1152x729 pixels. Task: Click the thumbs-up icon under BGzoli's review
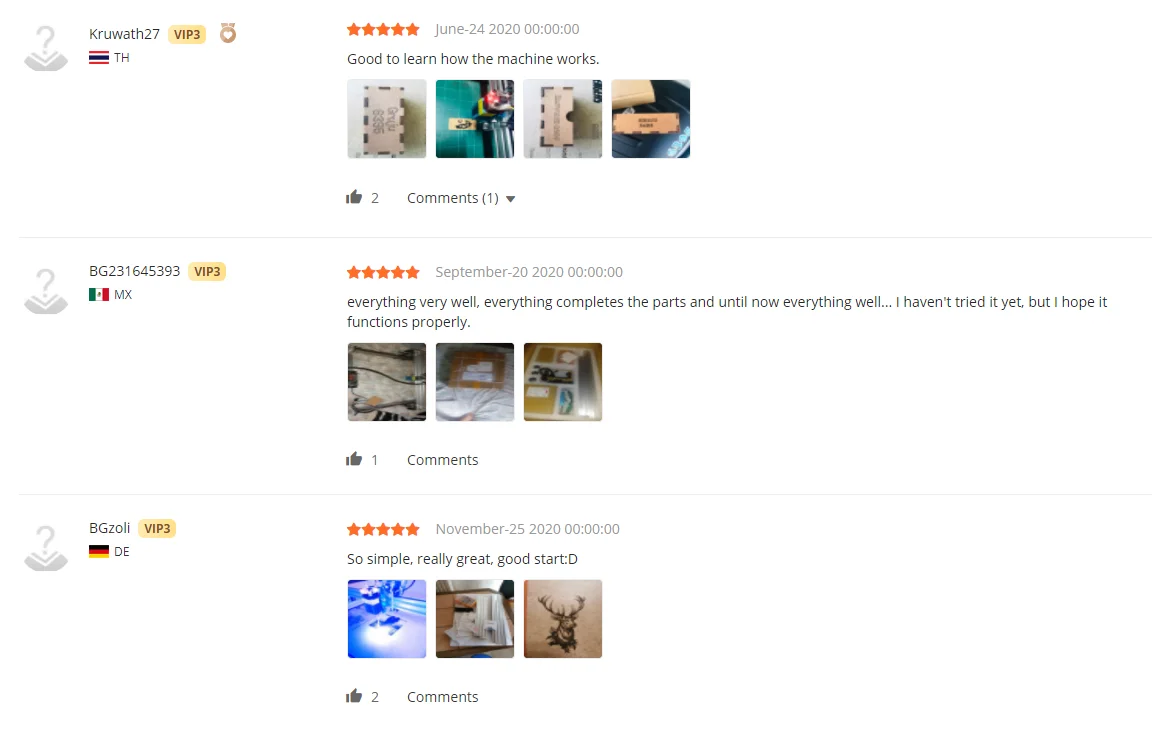point(354,695)
